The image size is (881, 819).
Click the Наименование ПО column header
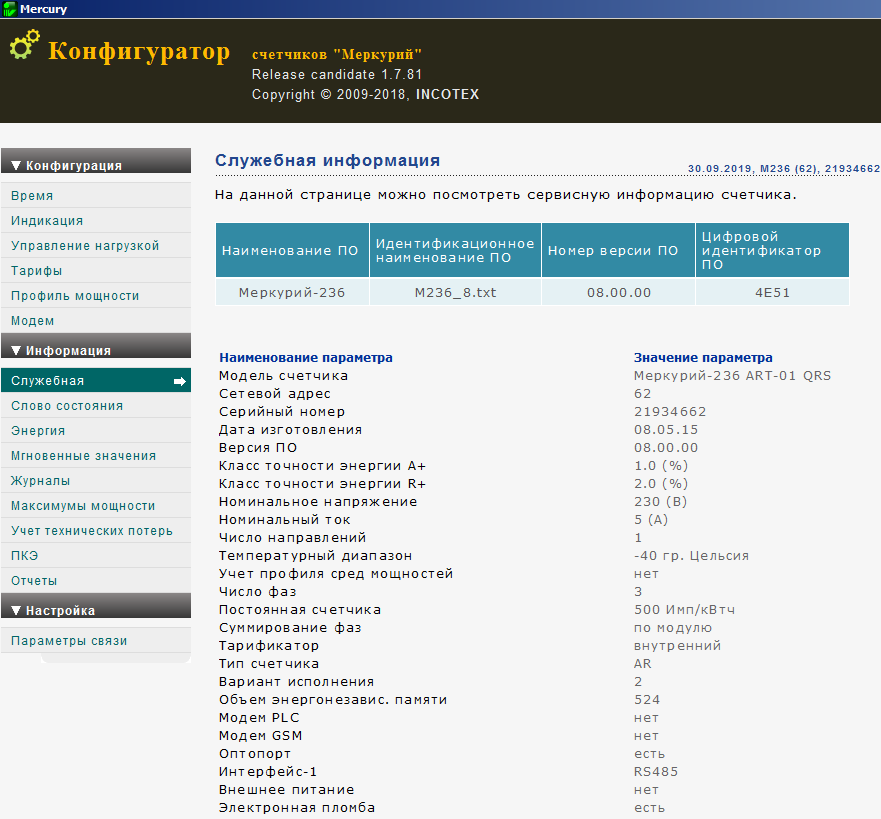pyautogui.click(x=292, y=250)
